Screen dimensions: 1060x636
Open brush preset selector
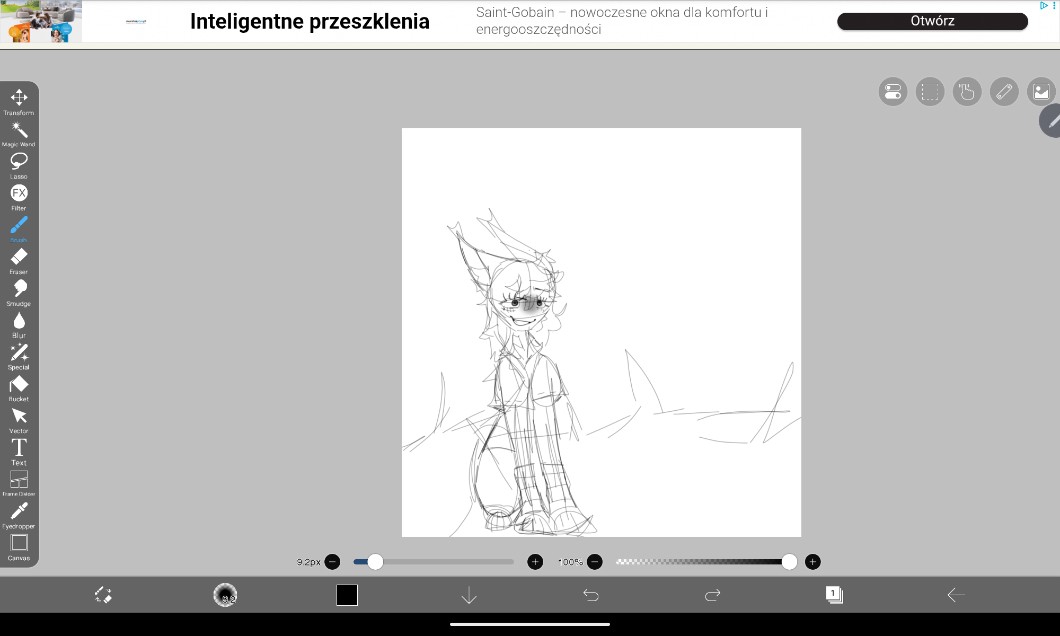pyautogui.click(x=225, y=595)
